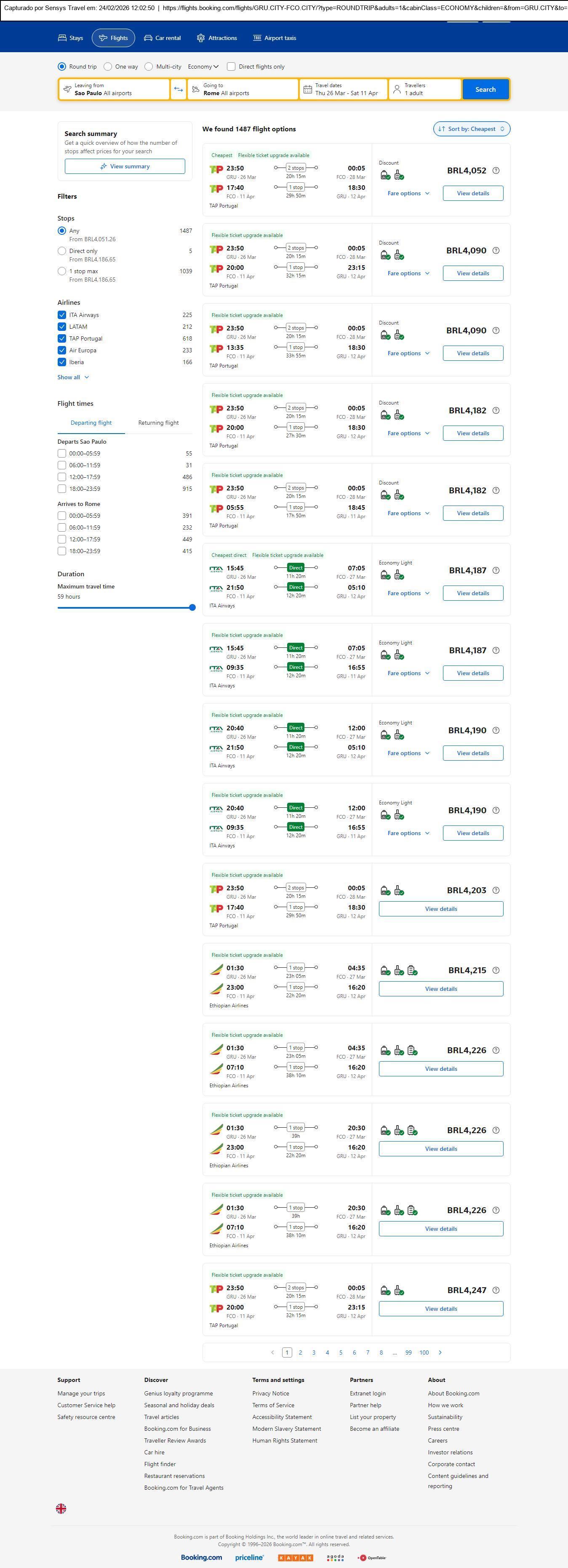The height and width of the screenshot is (1568, 568).
Task: Expand Show all airlines list
Action: [73, 378]
